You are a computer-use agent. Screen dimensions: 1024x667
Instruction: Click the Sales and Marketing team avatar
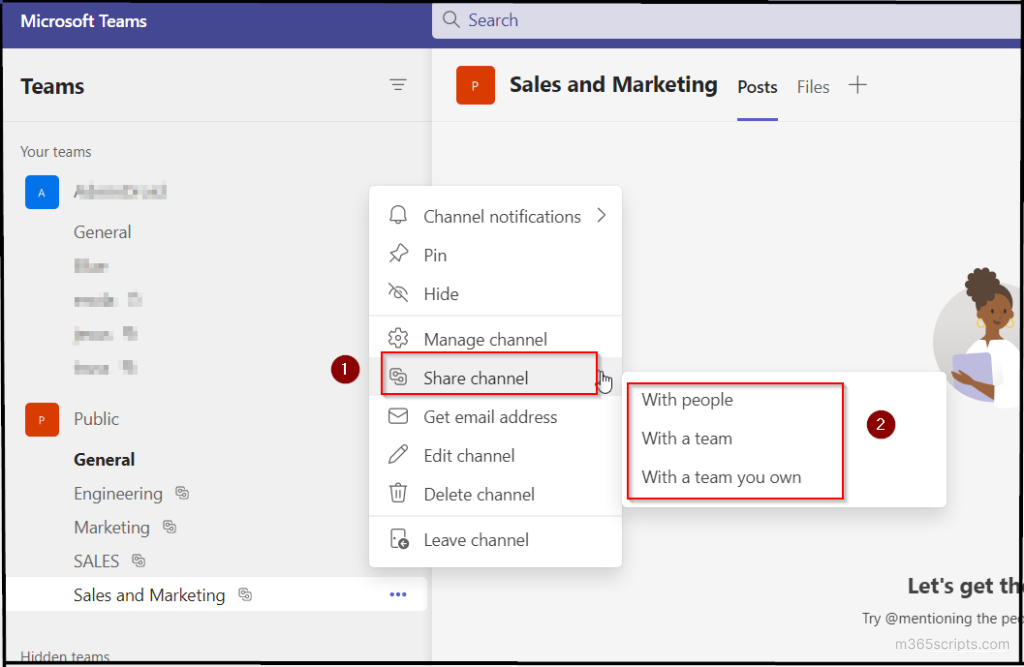point(475,85)
